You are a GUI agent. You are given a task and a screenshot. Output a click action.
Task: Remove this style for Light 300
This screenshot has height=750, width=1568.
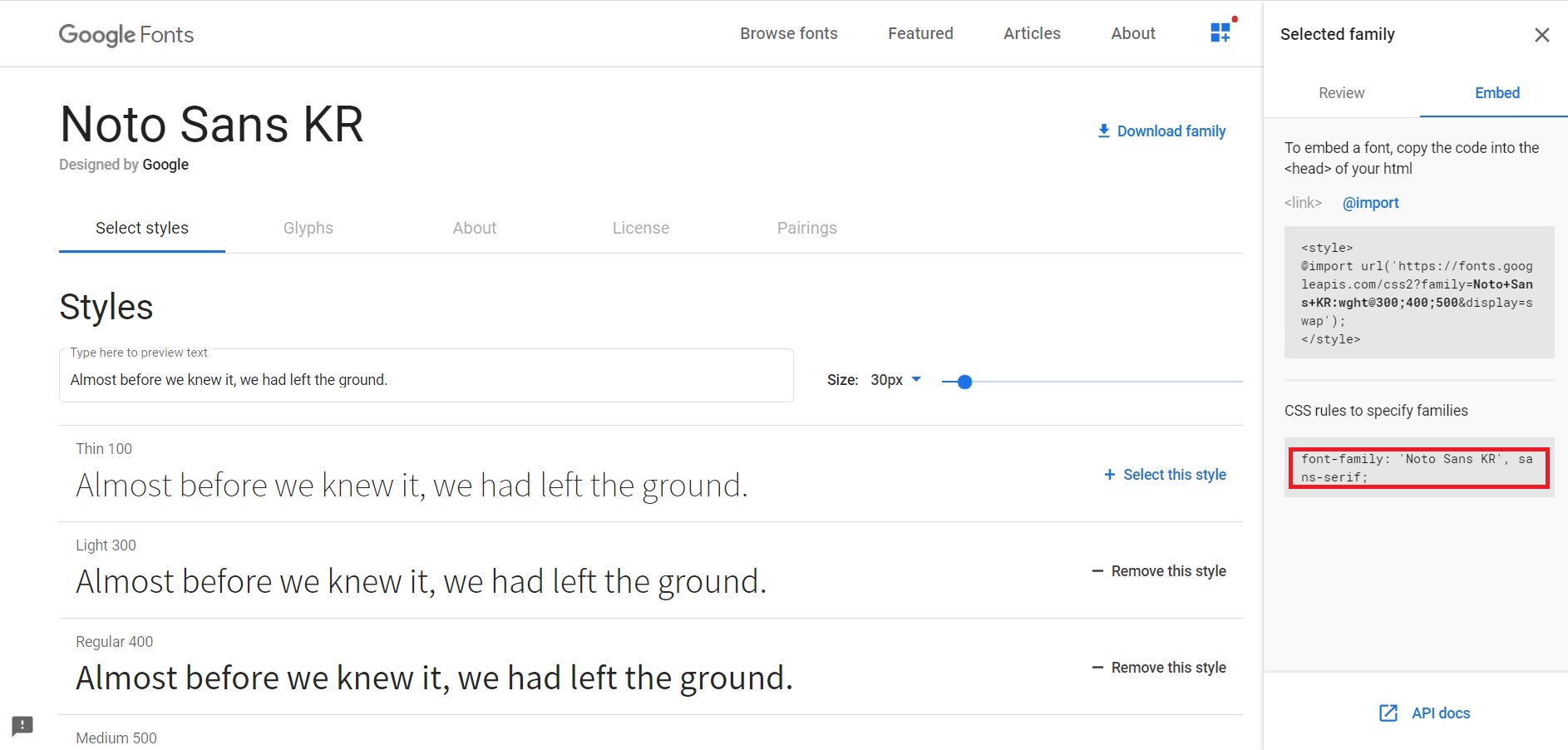(1159, 570)
